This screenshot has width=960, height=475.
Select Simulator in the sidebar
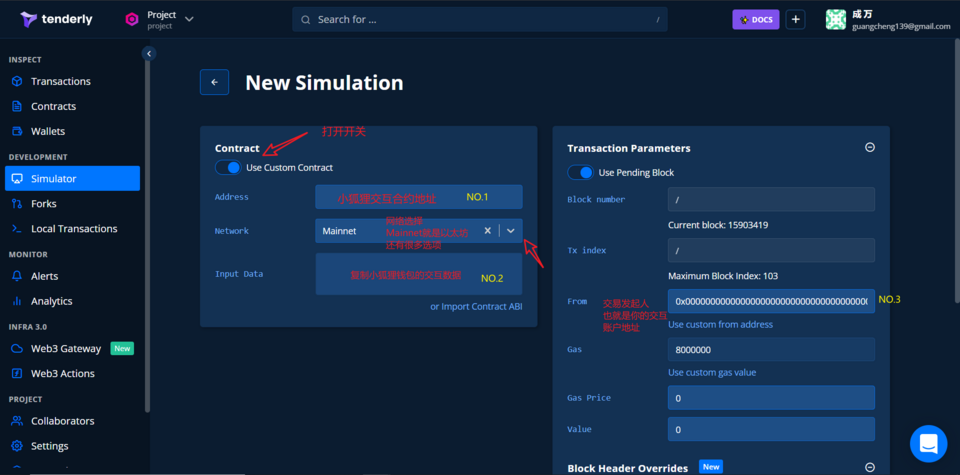pos(72,179)
